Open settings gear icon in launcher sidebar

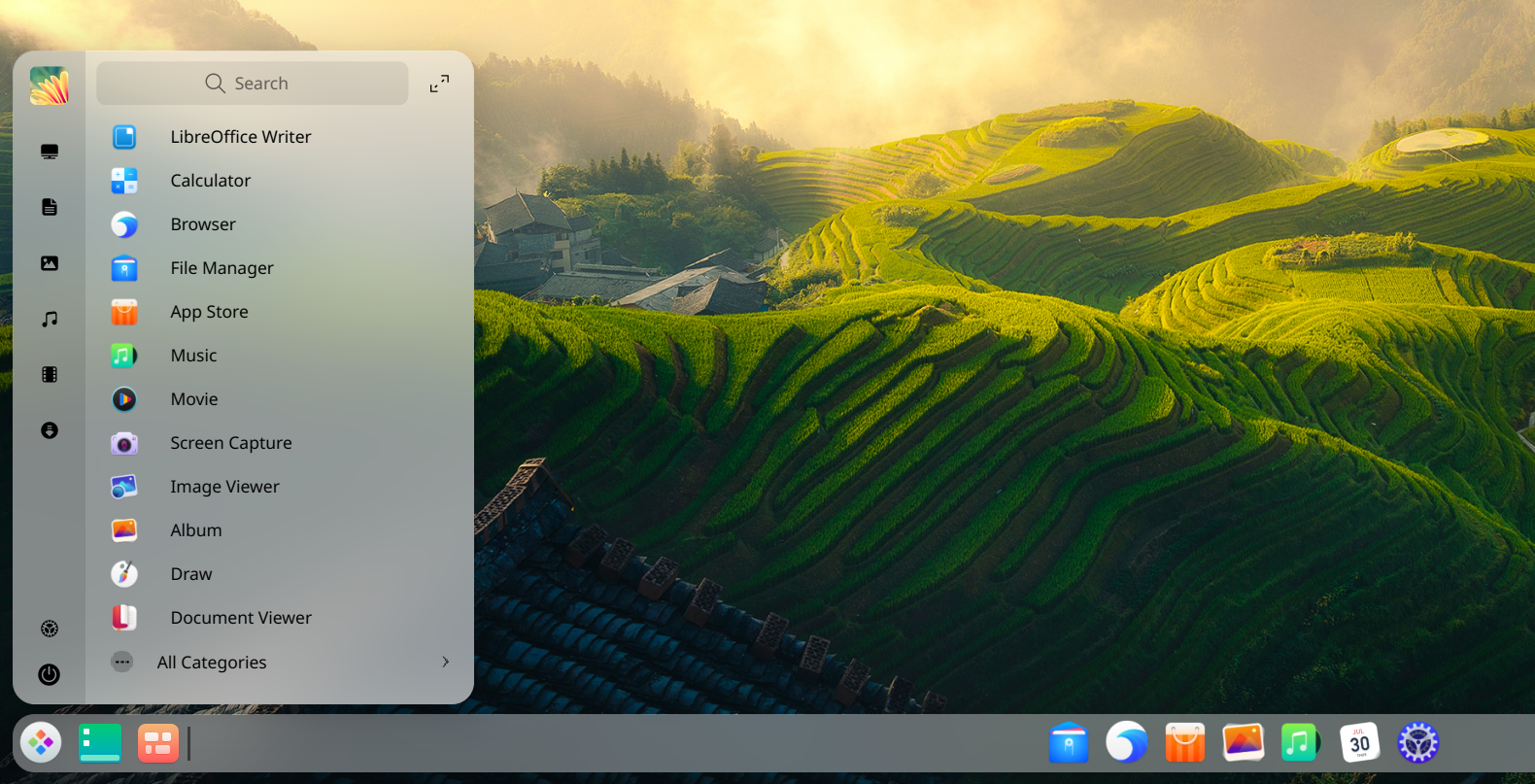[50, 629]
